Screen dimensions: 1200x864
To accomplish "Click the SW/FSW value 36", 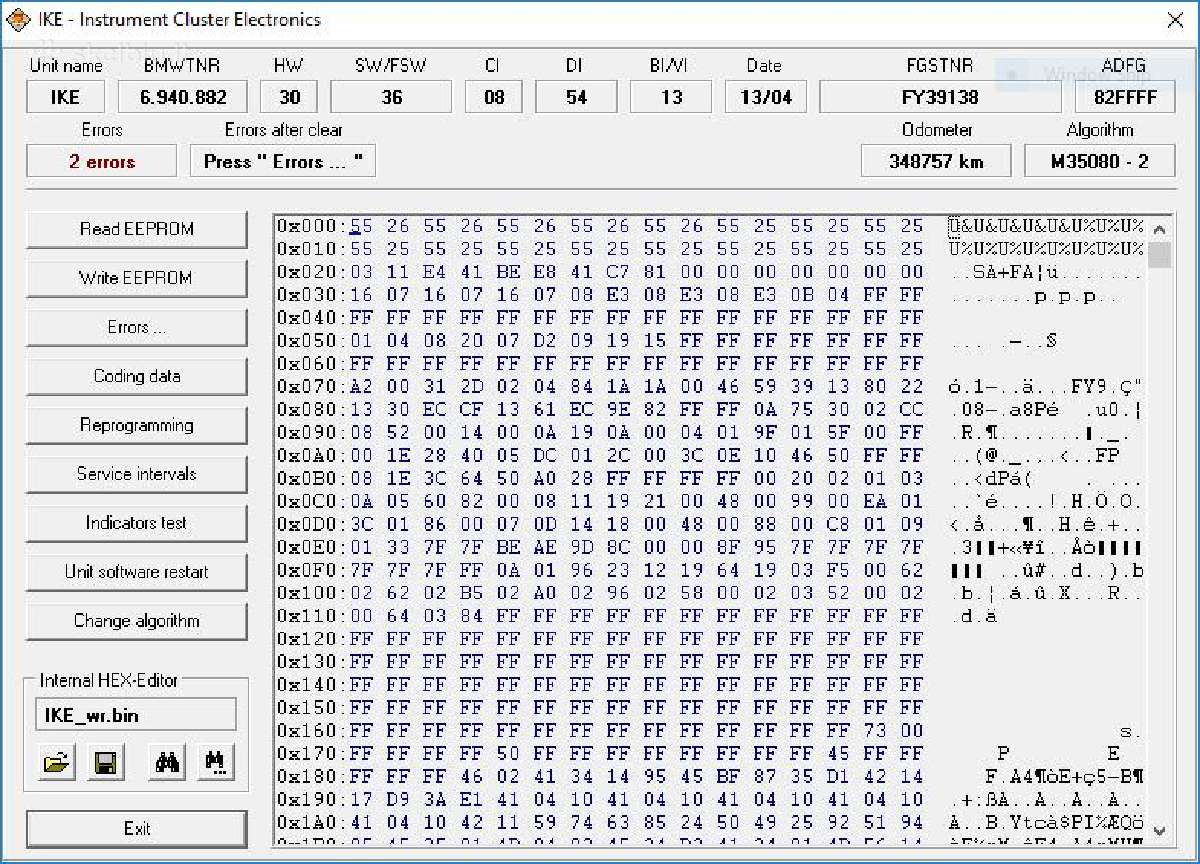I will [391, 97].
